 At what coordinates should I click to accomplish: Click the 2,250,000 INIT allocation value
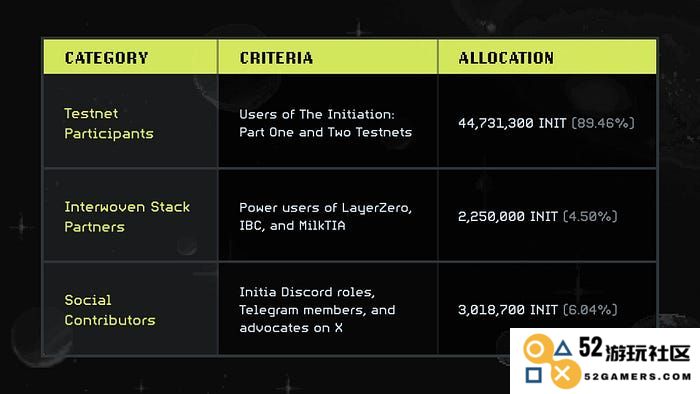[x=508, y=216]
